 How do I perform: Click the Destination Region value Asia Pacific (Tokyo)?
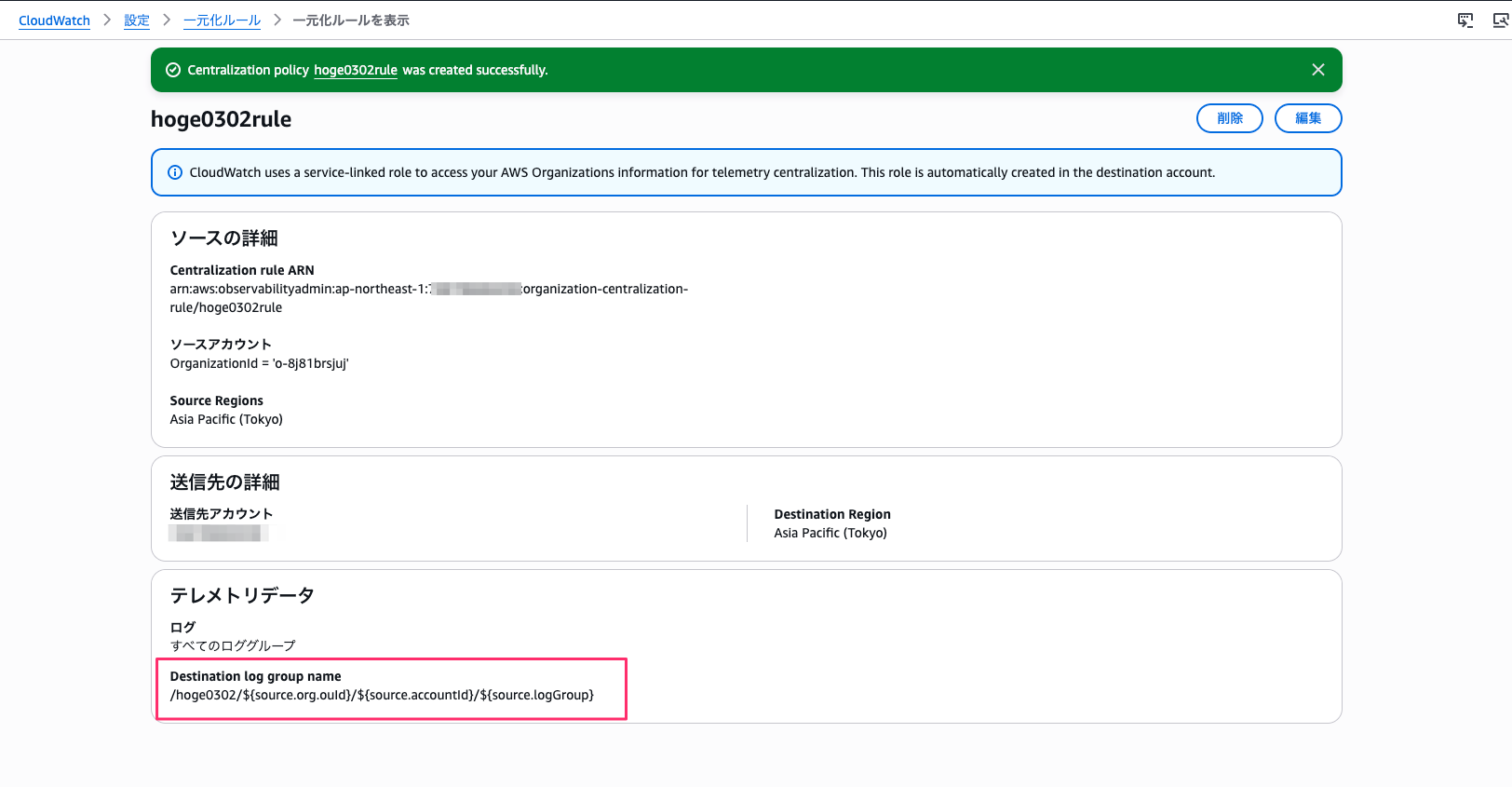pyautogui.click(x=830, y=533)
